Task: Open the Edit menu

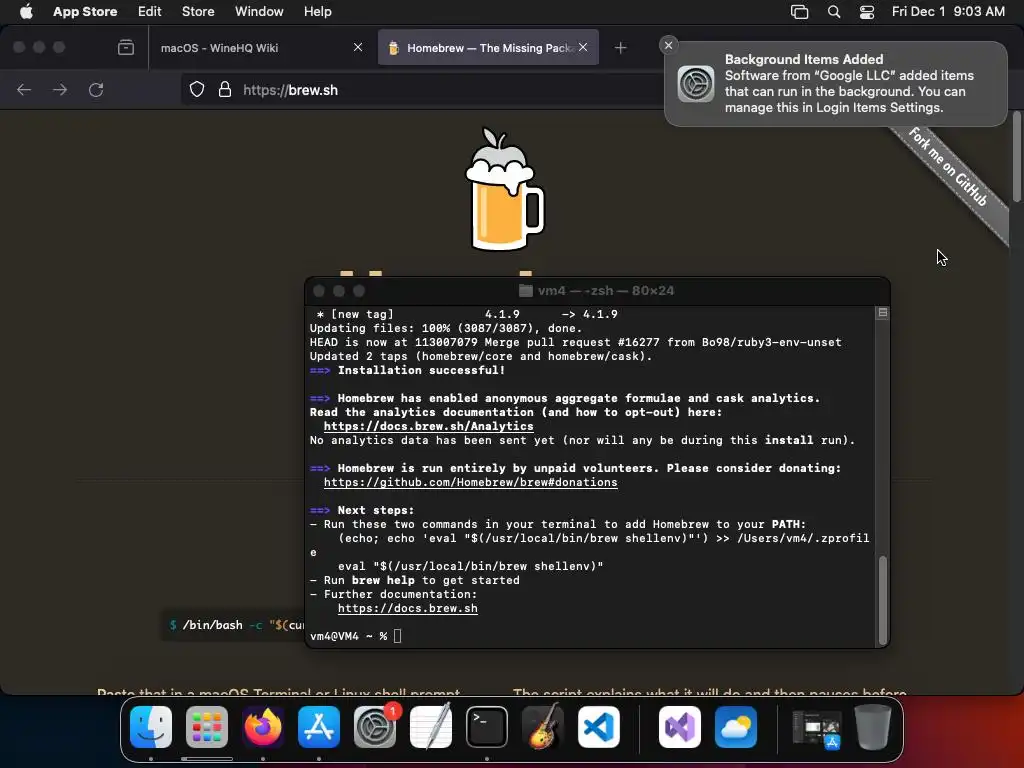Action: click(x=150, y=11)
